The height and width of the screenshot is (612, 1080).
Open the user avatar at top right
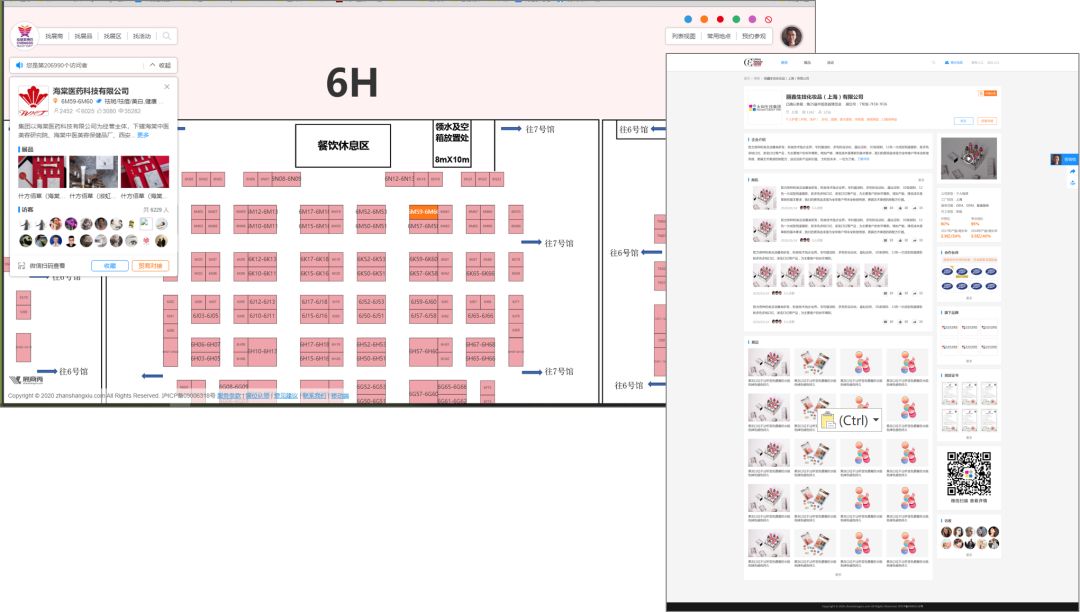[791, 37]
